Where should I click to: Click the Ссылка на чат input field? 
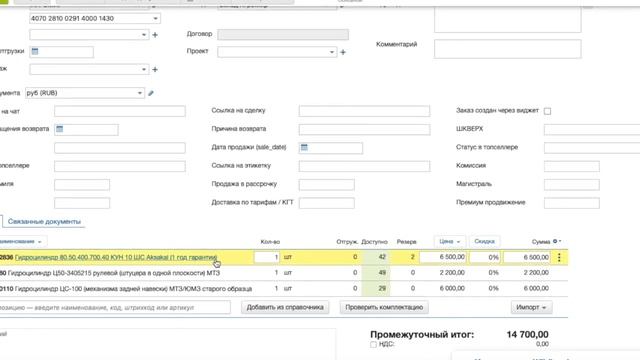coord(120,111)
